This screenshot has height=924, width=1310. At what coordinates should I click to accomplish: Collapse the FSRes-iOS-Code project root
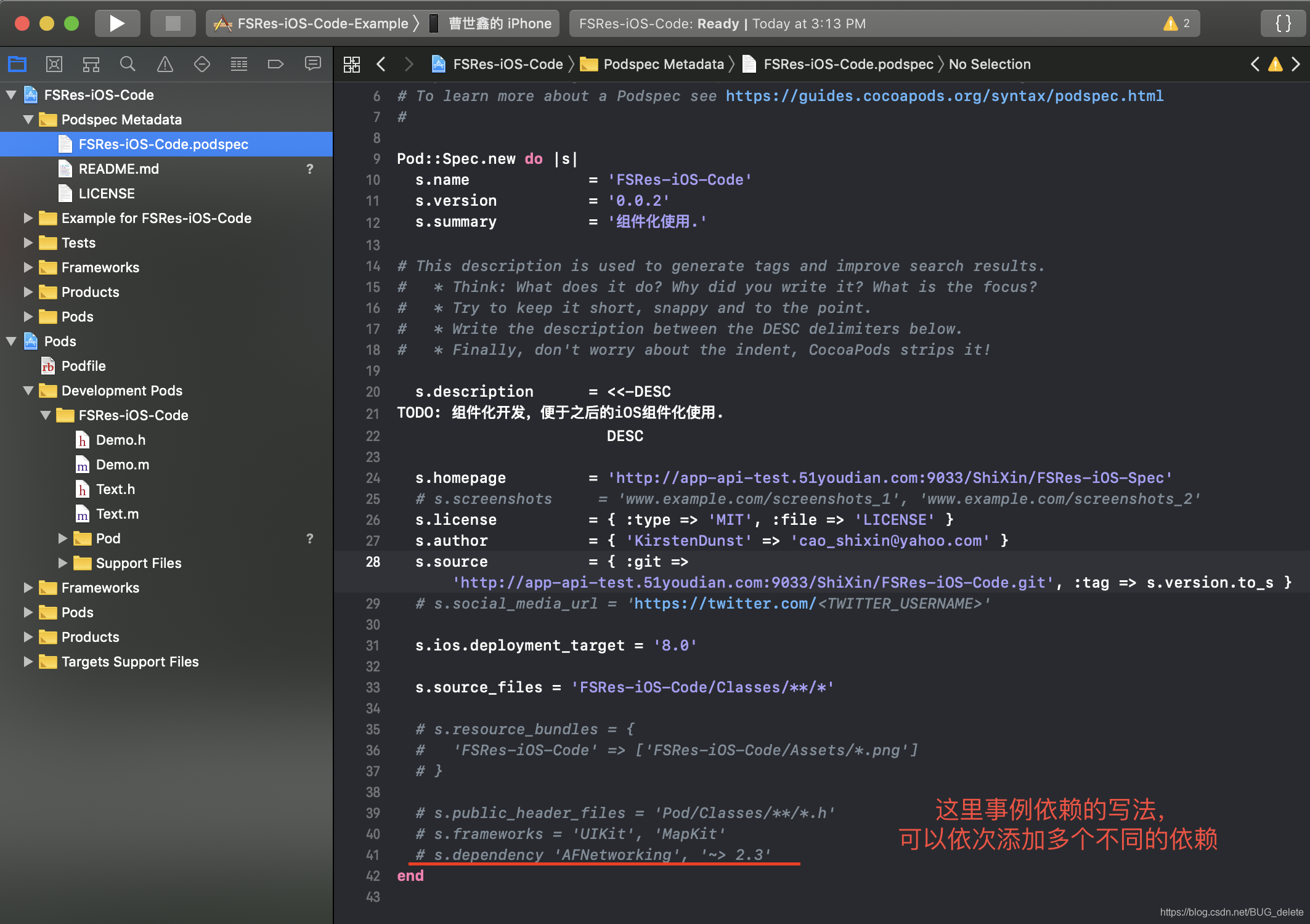pos(11,95)
